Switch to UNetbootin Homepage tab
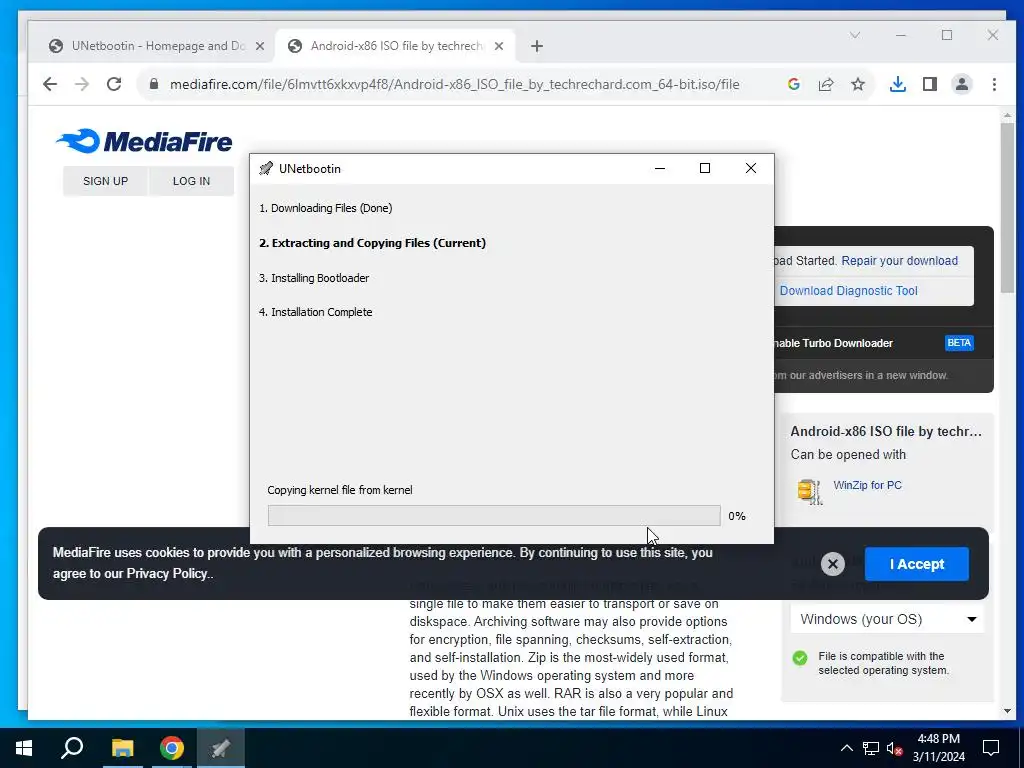The image size is (1024, 768). tap(157, 46)
